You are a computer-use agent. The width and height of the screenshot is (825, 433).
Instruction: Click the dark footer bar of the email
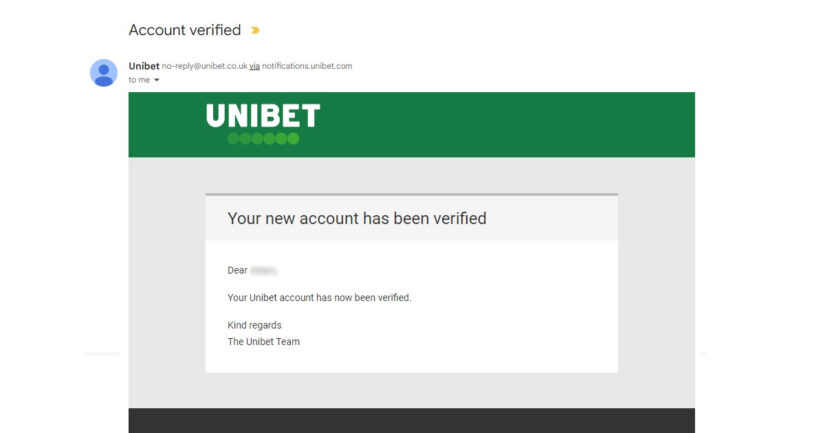click(x=411, y=420)
